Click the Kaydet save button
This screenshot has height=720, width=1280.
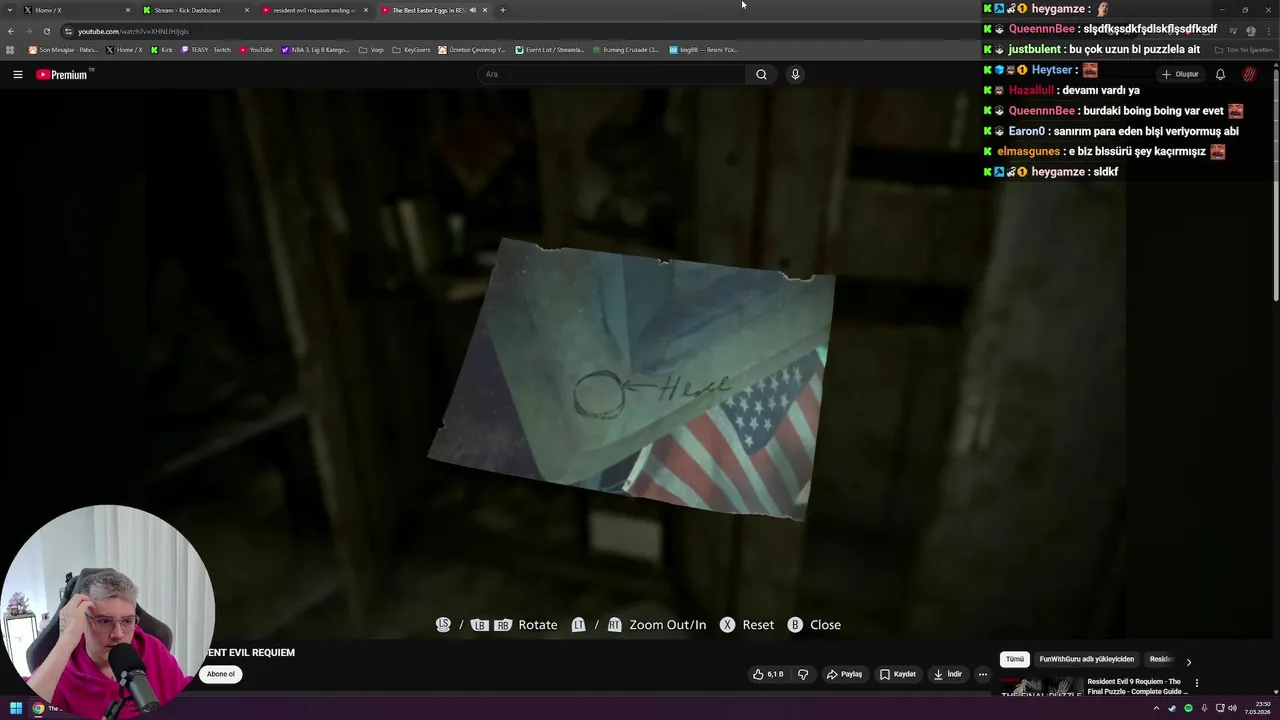898,674
